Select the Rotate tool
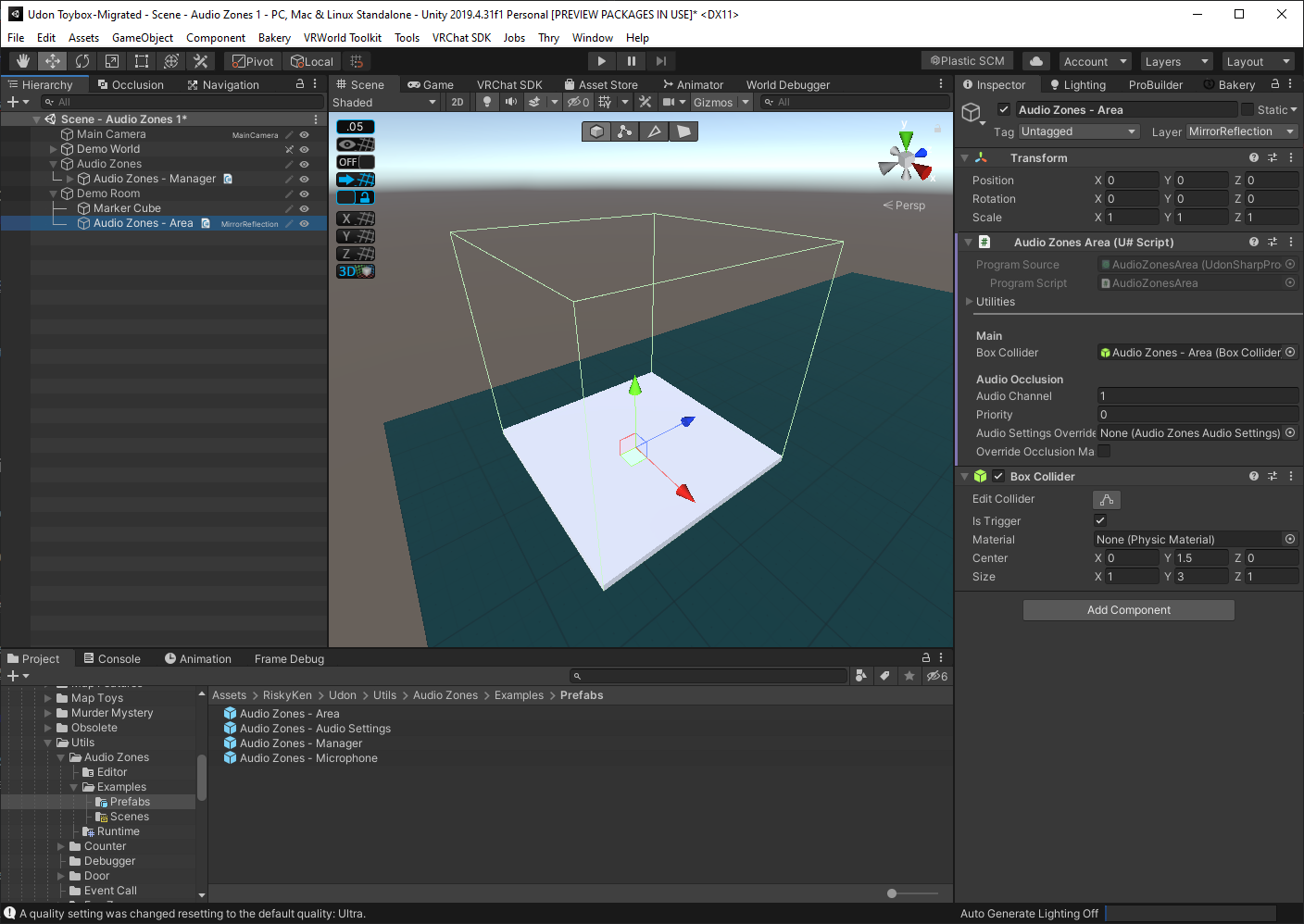Image resolution: width=1304 pixels, height=924 pixels. coord(82,61)
